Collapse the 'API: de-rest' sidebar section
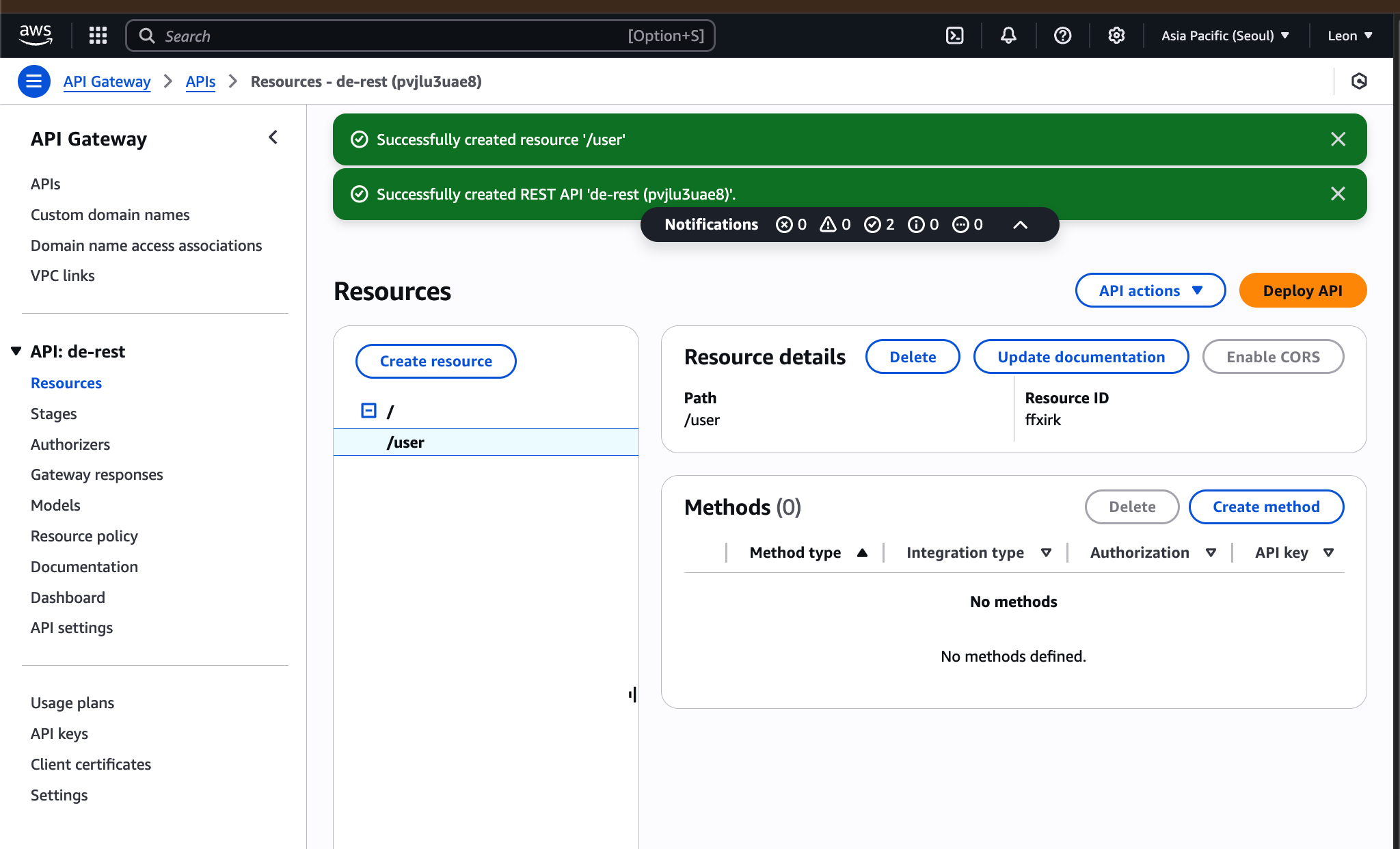 (x=16, y=351)
